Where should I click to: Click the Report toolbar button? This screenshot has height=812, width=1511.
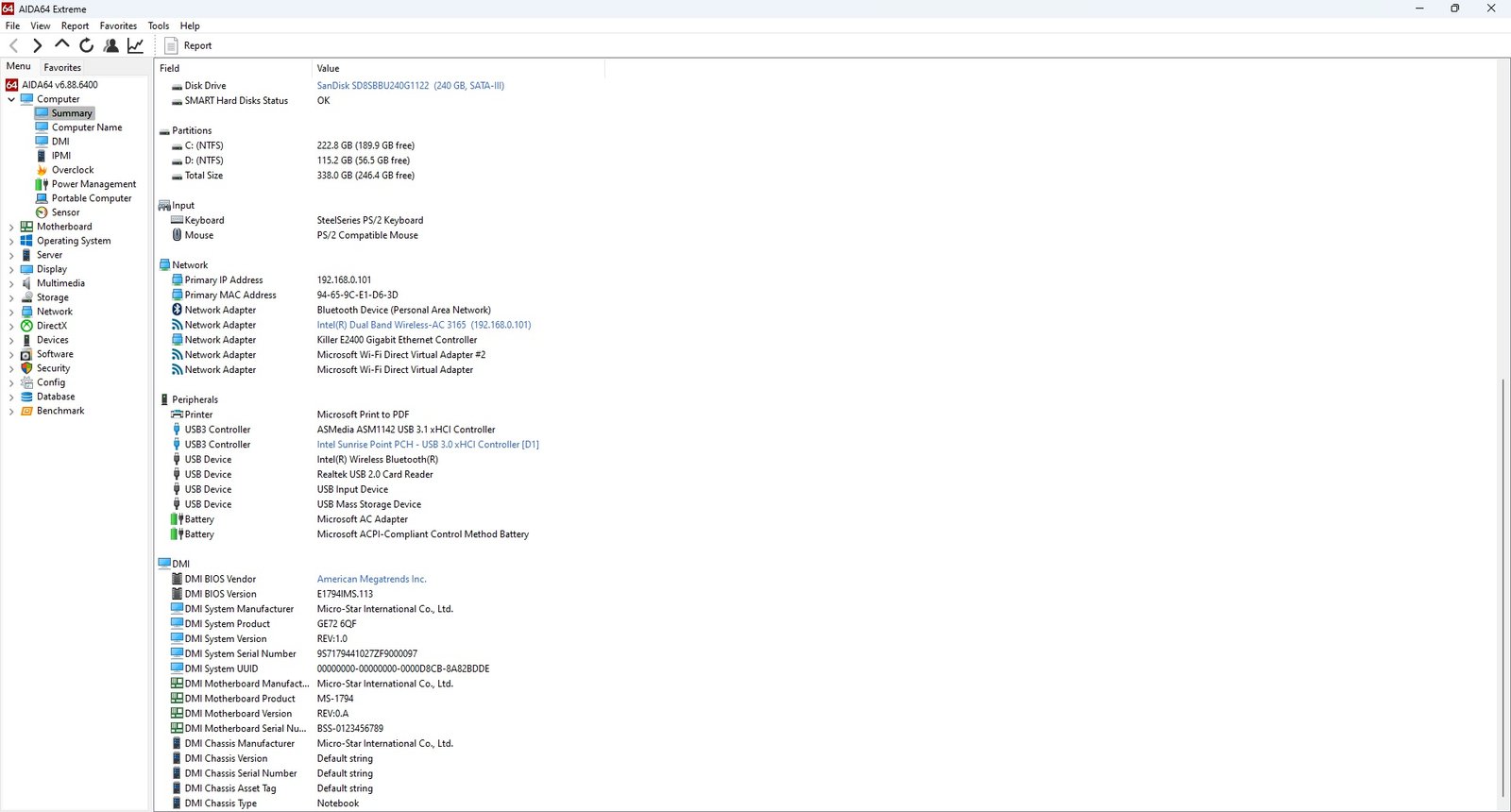(x=188, y=45)
